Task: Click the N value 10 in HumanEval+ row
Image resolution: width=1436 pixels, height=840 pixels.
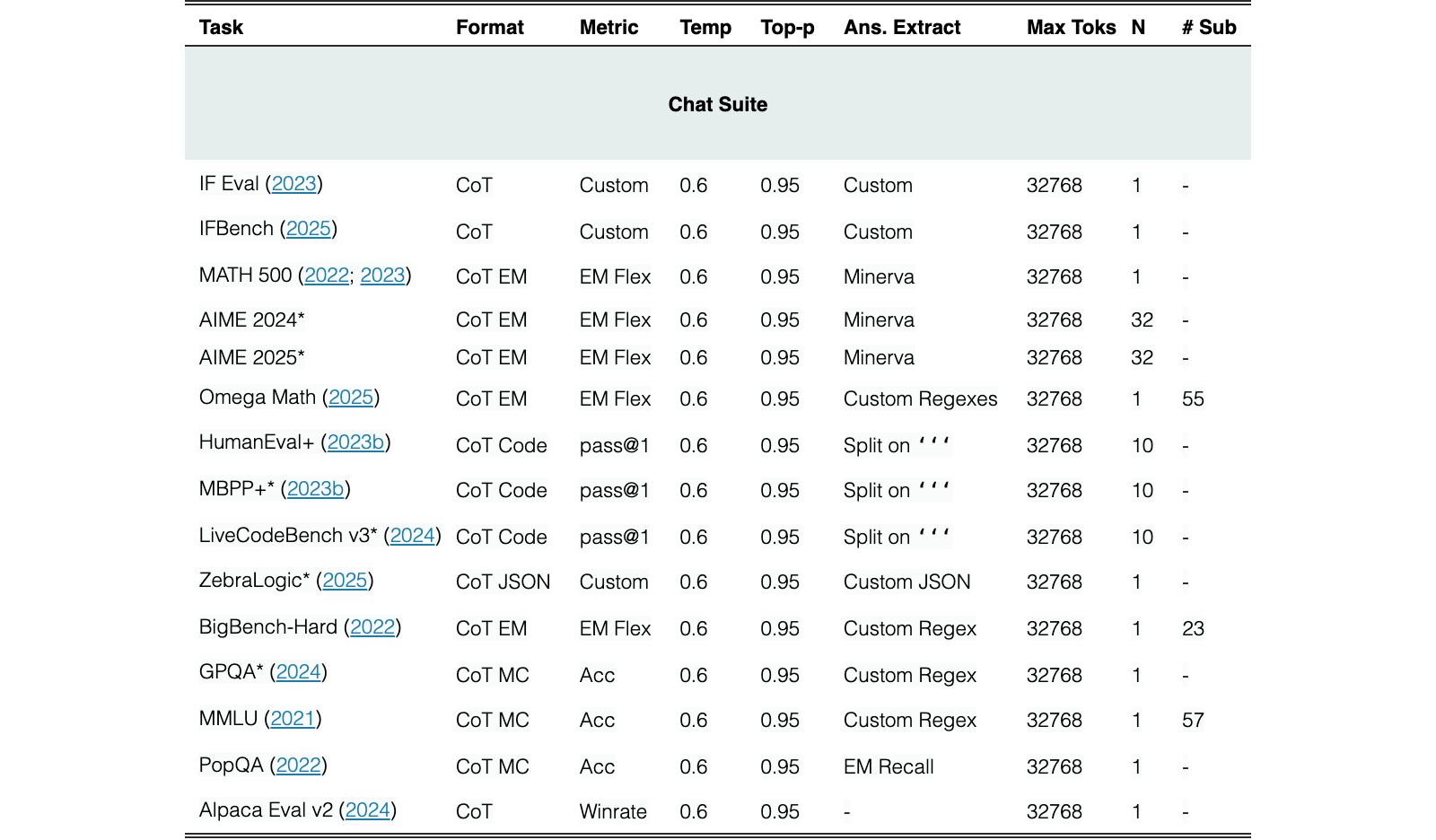Action: tap(1143, 446)
